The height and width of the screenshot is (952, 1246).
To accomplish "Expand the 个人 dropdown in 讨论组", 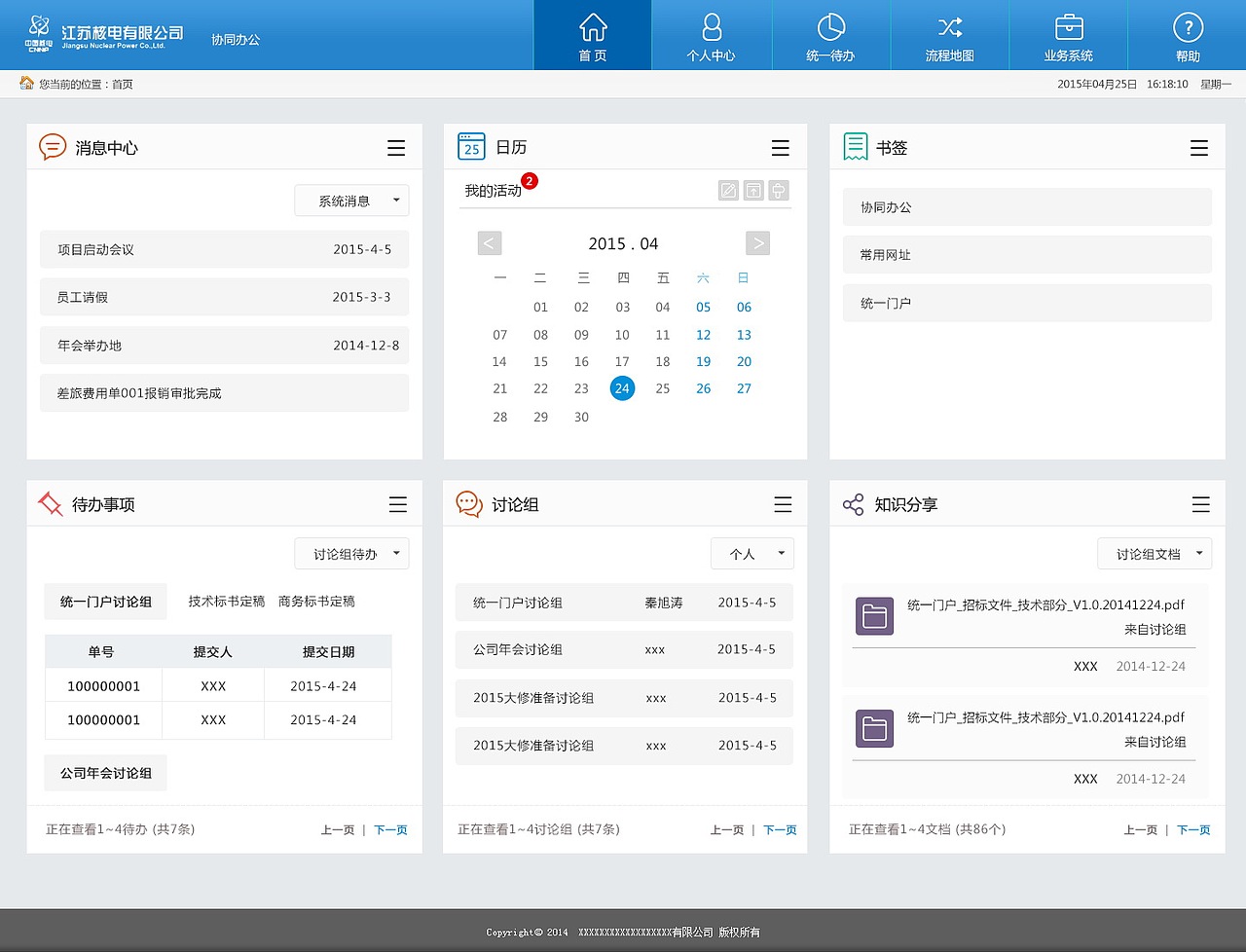I will click(752, 554).
